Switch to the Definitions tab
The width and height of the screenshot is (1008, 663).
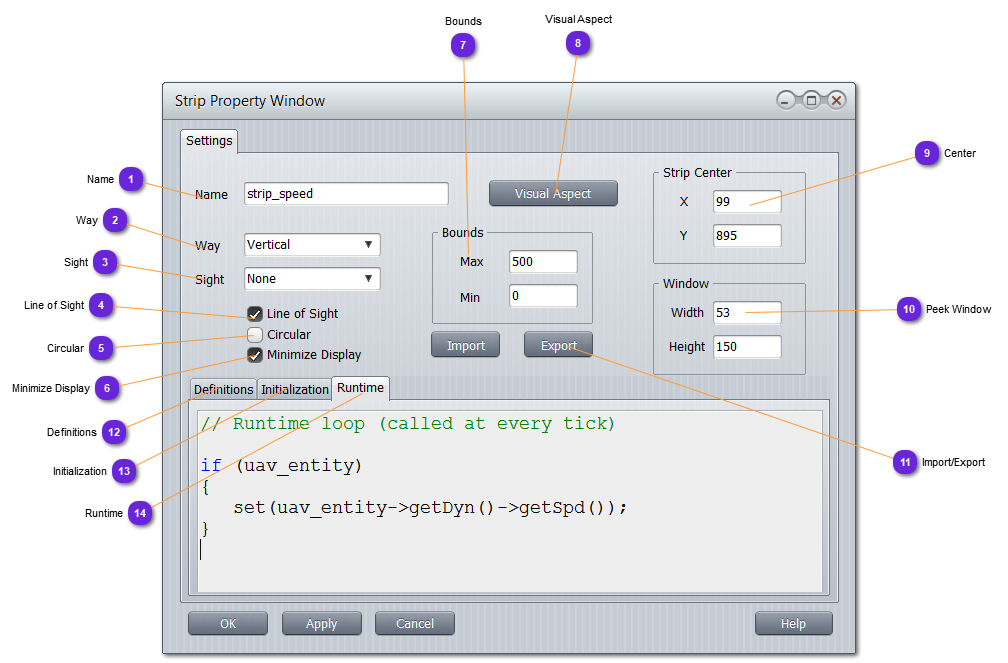(x=223, y=390)
